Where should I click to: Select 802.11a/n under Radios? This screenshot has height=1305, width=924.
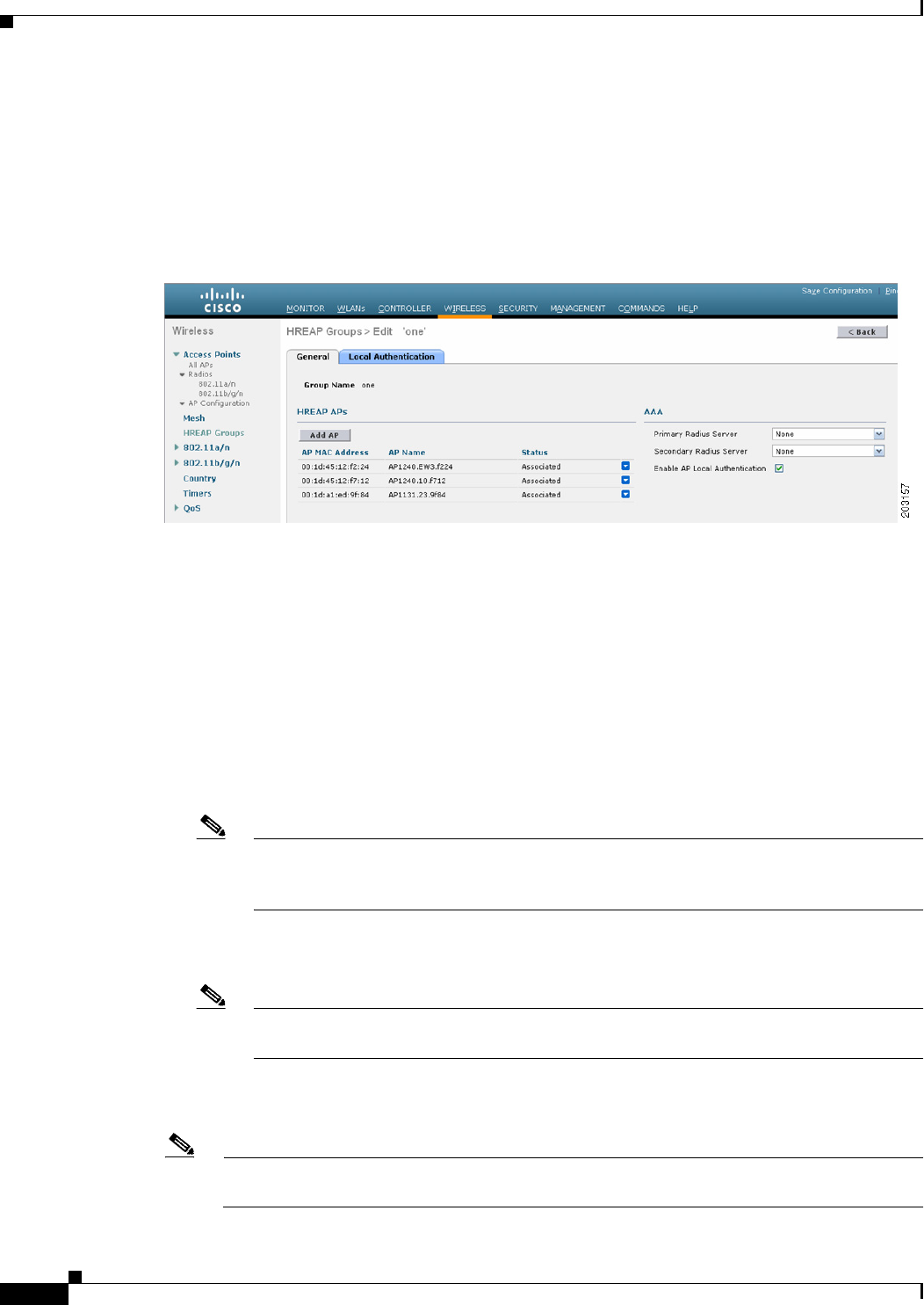[217, 384]
